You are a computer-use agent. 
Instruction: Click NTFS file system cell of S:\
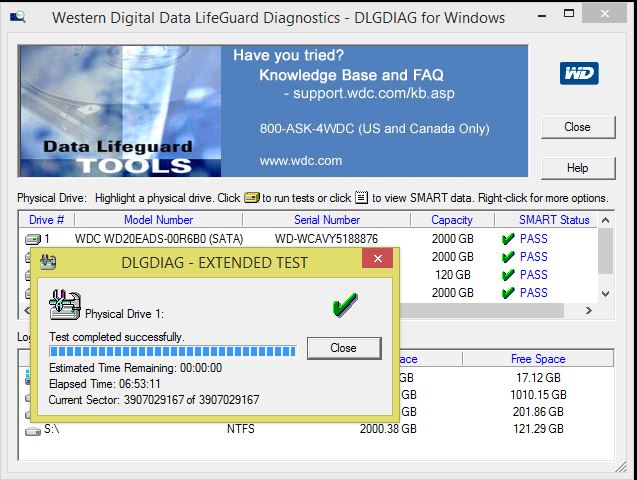(x=240, y=429)
